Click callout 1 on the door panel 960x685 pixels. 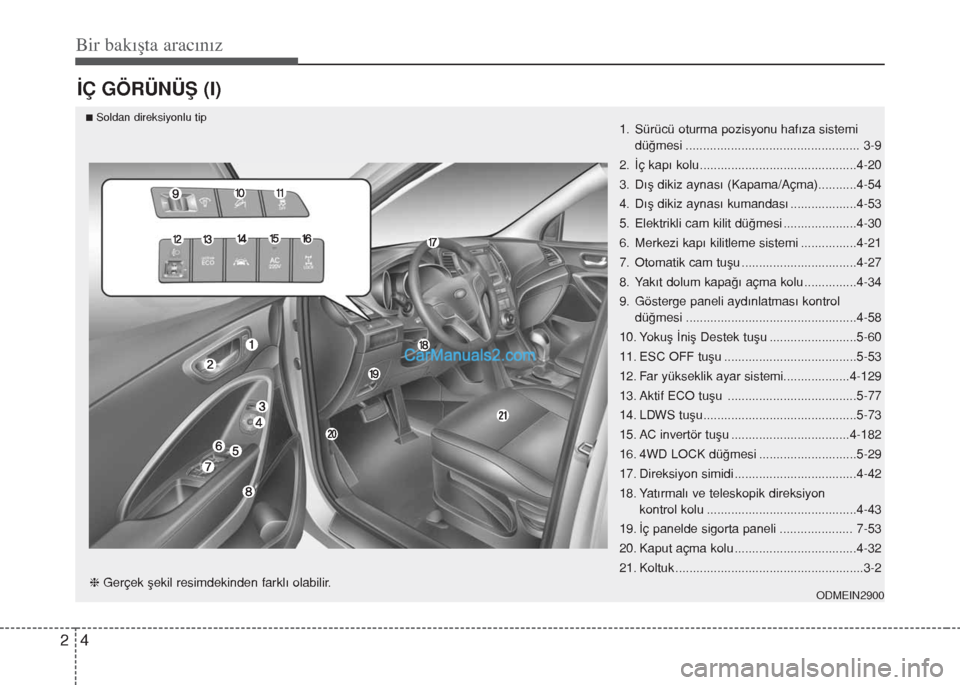point(251,345)
